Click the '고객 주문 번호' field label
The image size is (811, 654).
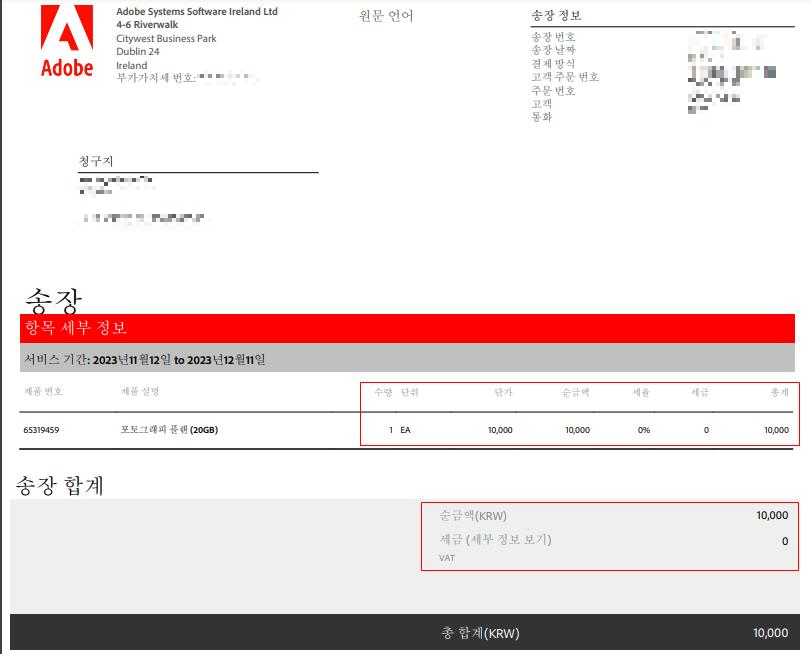click(565, 77)
